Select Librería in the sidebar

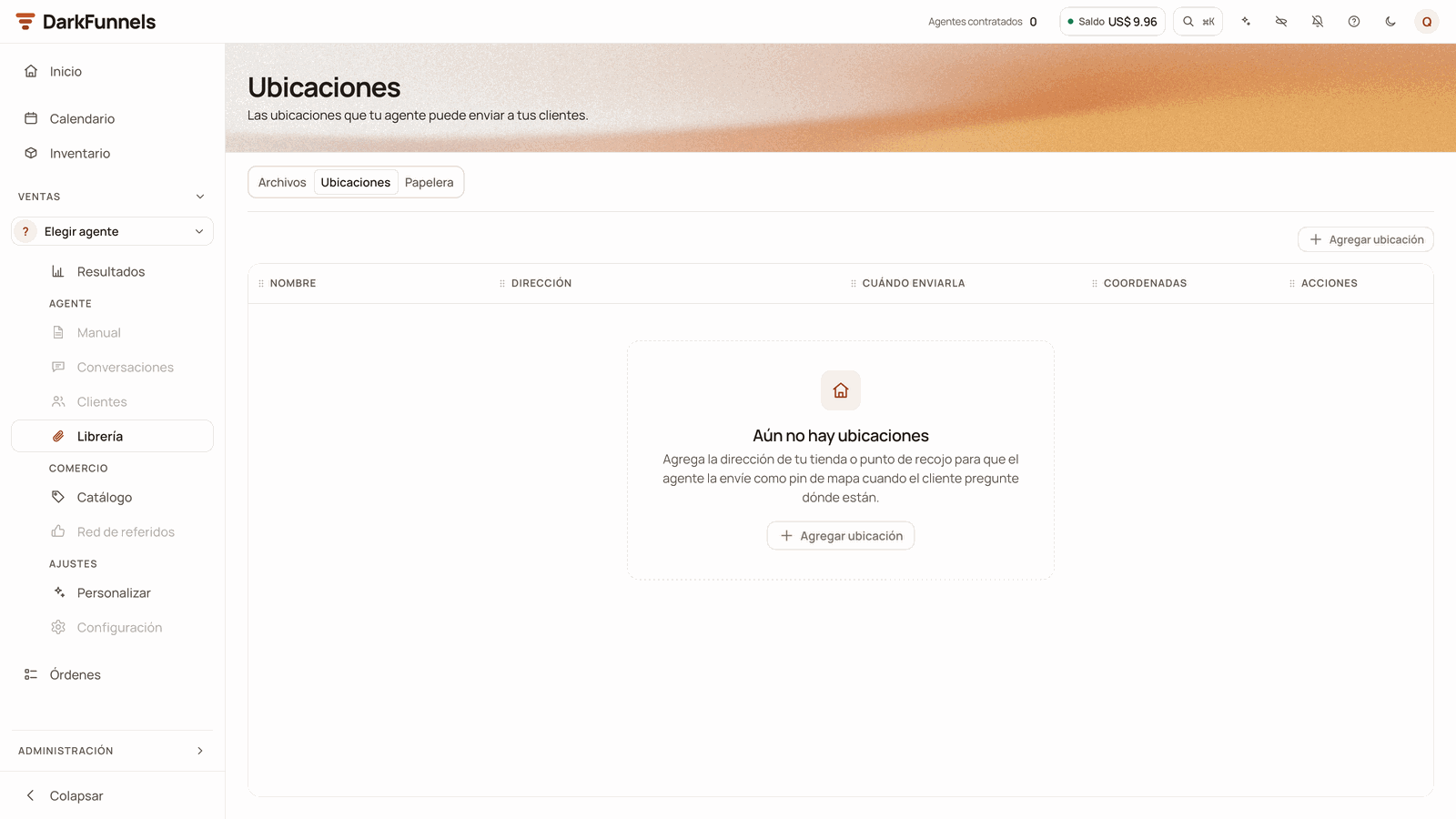[x=112, y=436]
